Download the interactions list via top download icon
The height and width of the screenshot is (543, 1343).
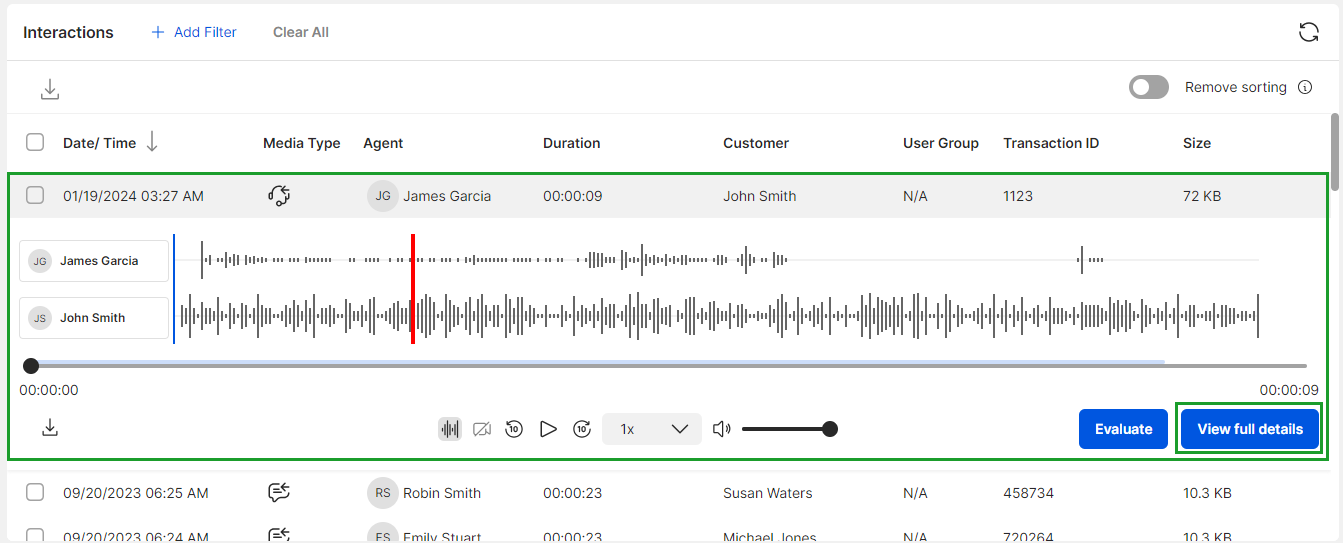[x=50, y=90]
